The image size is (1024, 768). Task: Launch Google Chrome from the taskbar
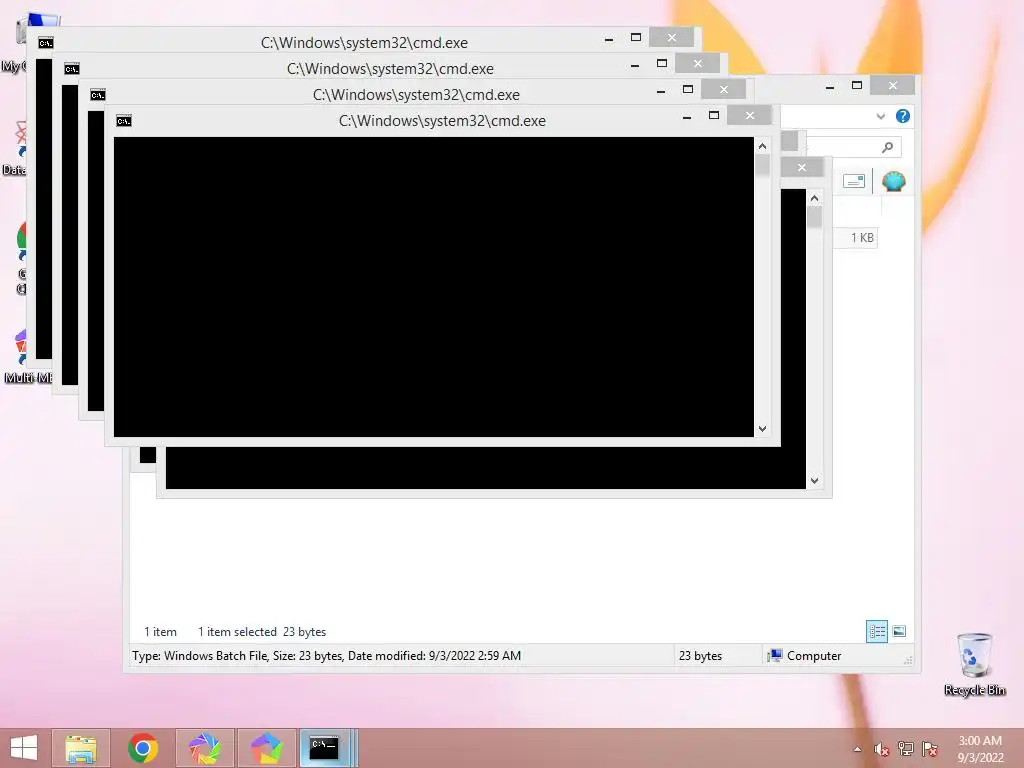tap(143, 748)
